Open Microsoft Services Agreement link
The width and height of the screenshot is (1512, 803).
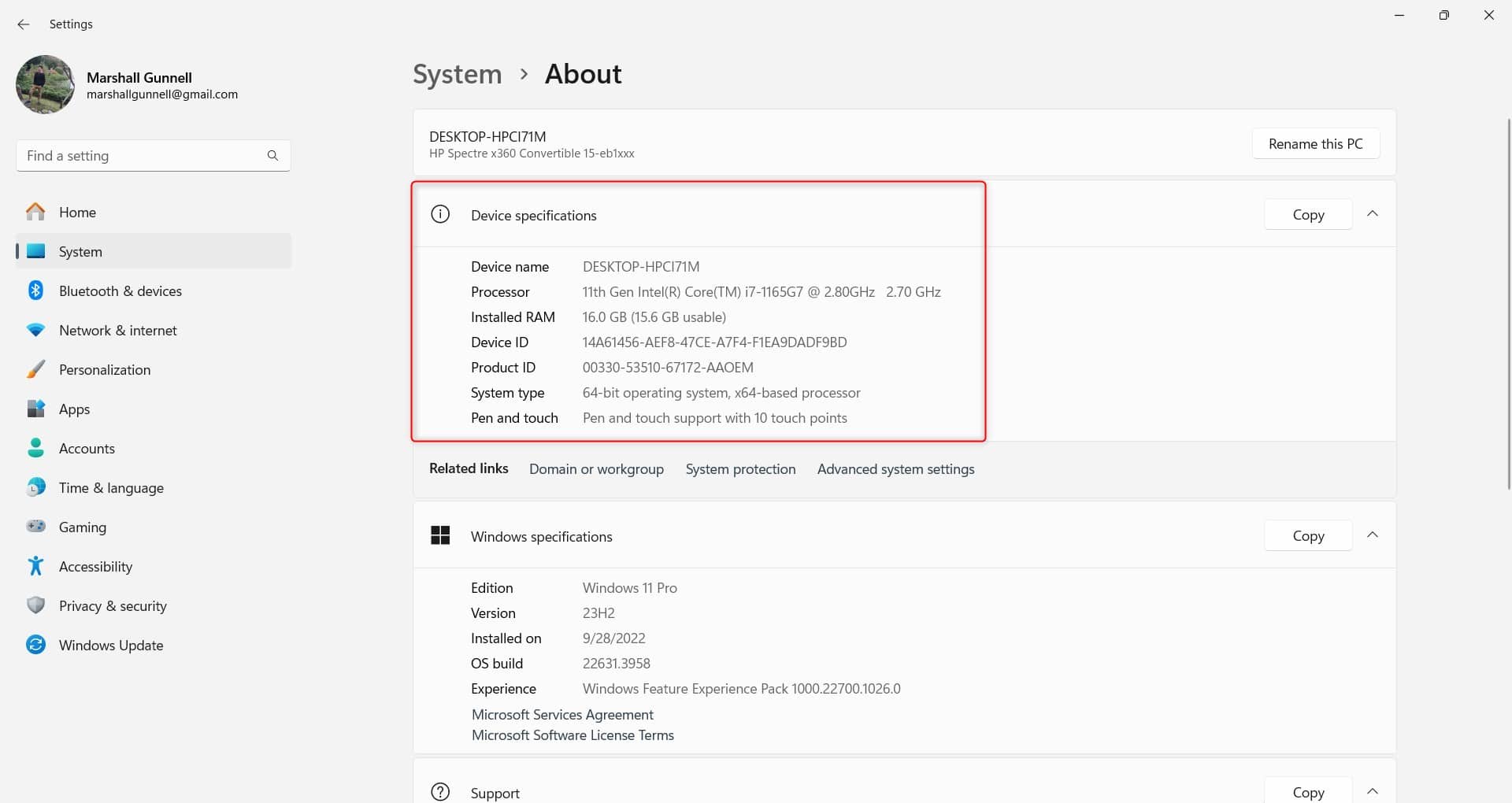[562, 715]
